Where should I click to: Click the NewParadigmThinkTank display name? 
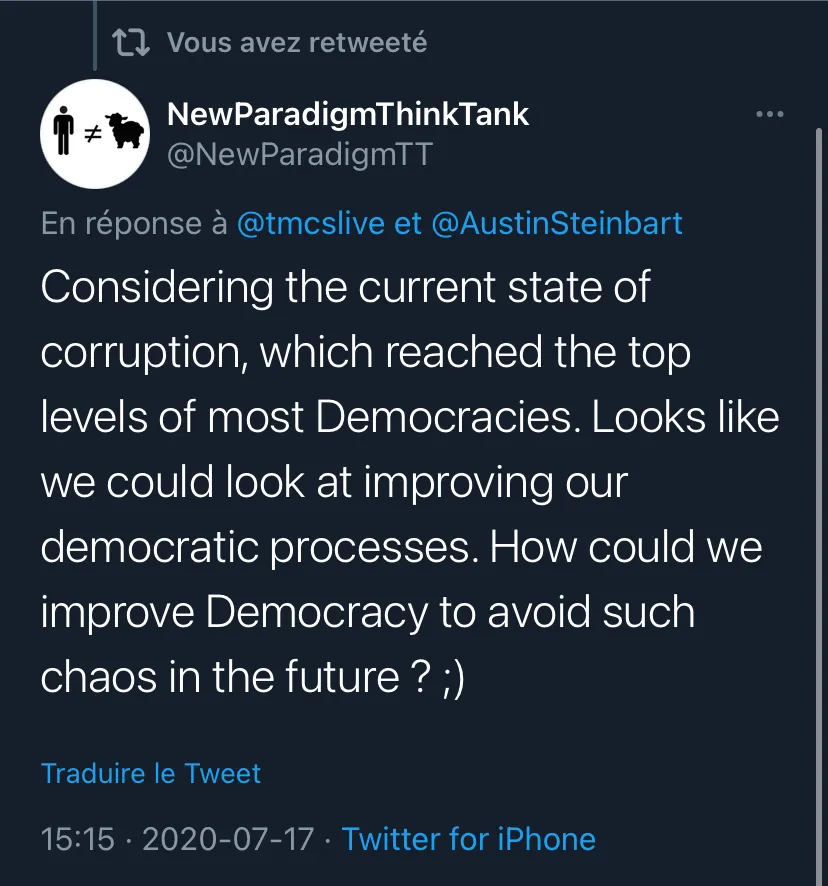(348, 115)
